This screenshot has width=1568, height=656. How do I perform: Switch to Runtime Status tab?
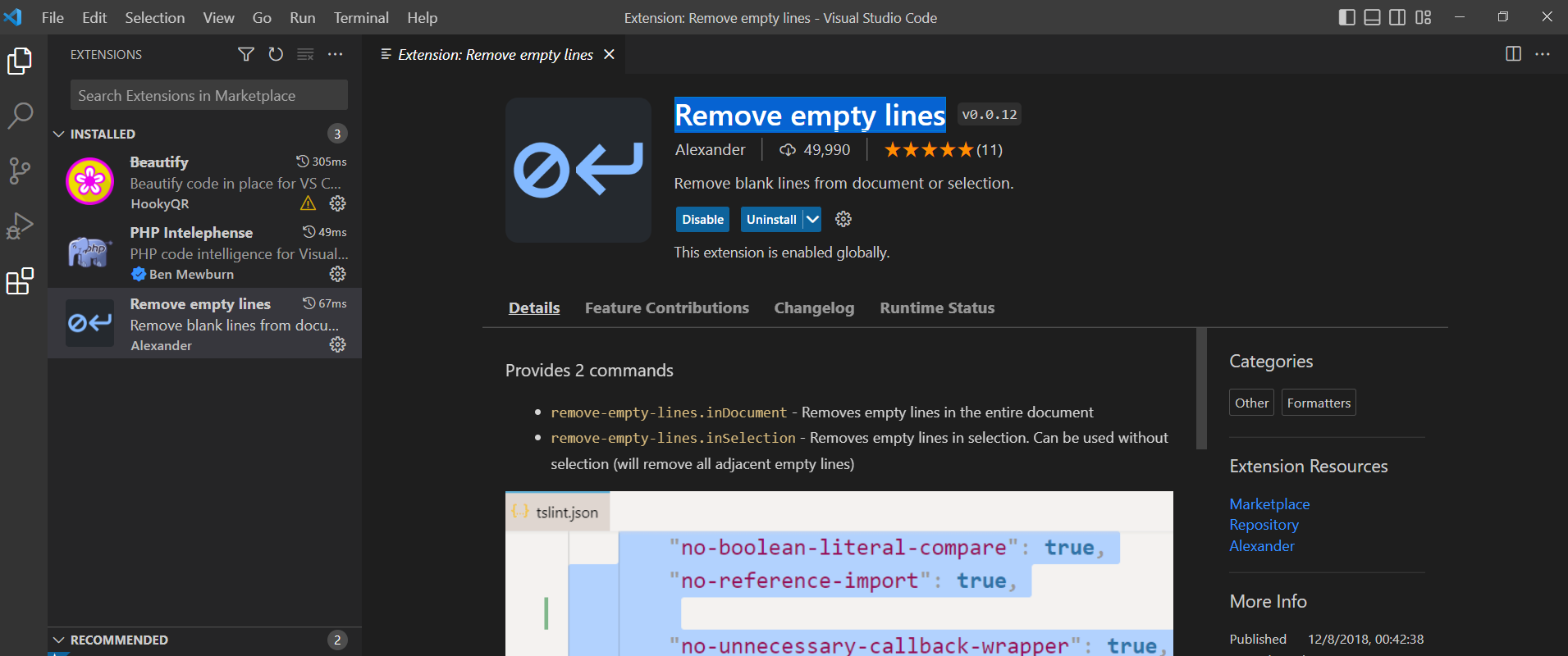click(937, 308)
